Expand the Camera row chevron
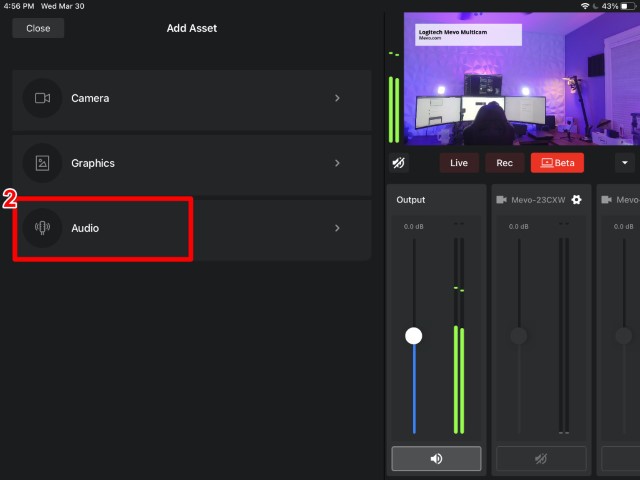Viewport: 640px width, 480px height. click(337, 98)
